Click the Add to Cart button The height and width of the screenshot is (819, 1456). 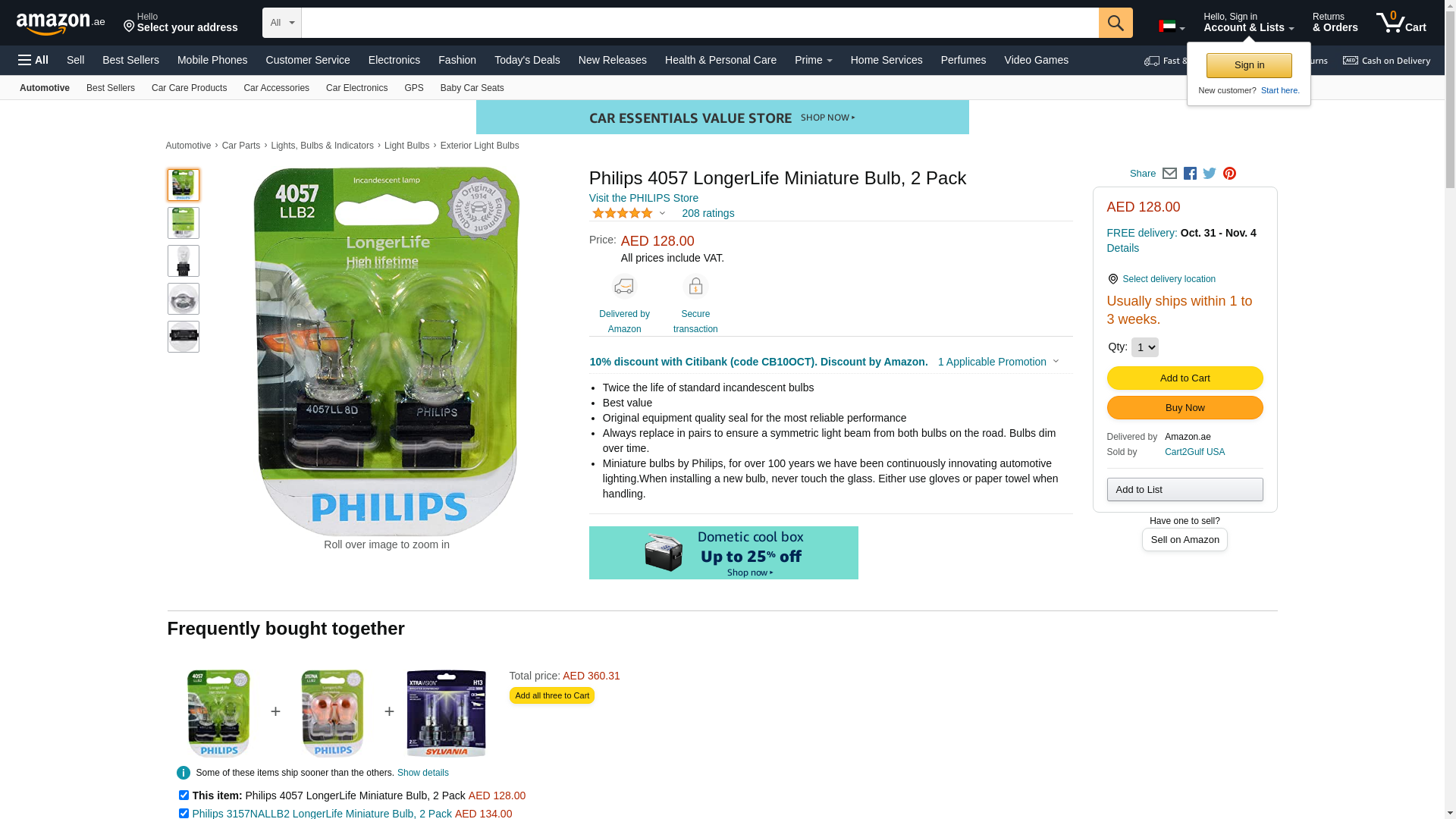click(1185, 378)
